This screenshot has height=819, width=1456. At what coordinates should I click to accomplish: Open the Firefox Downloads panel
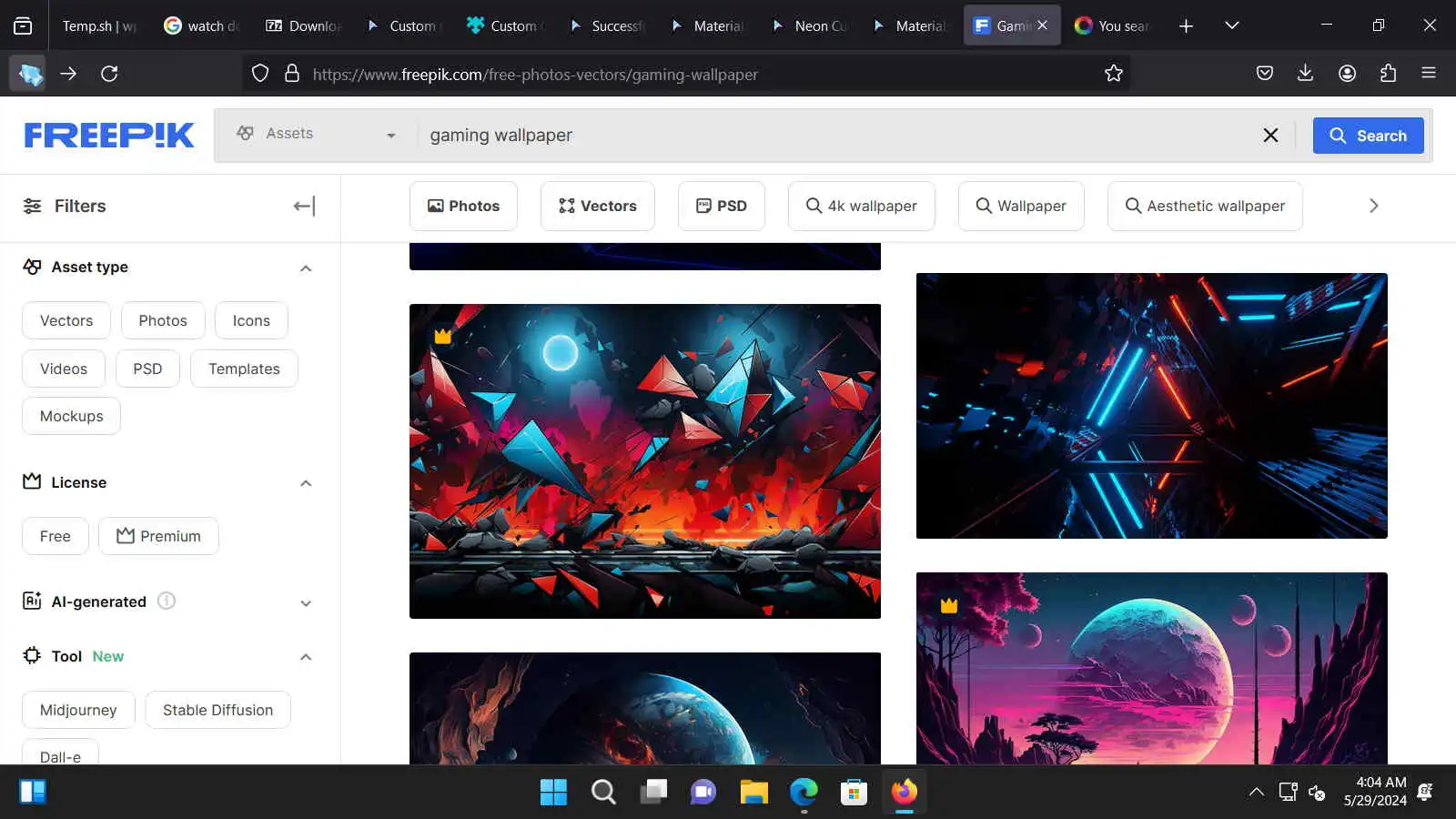(1305, 74)
